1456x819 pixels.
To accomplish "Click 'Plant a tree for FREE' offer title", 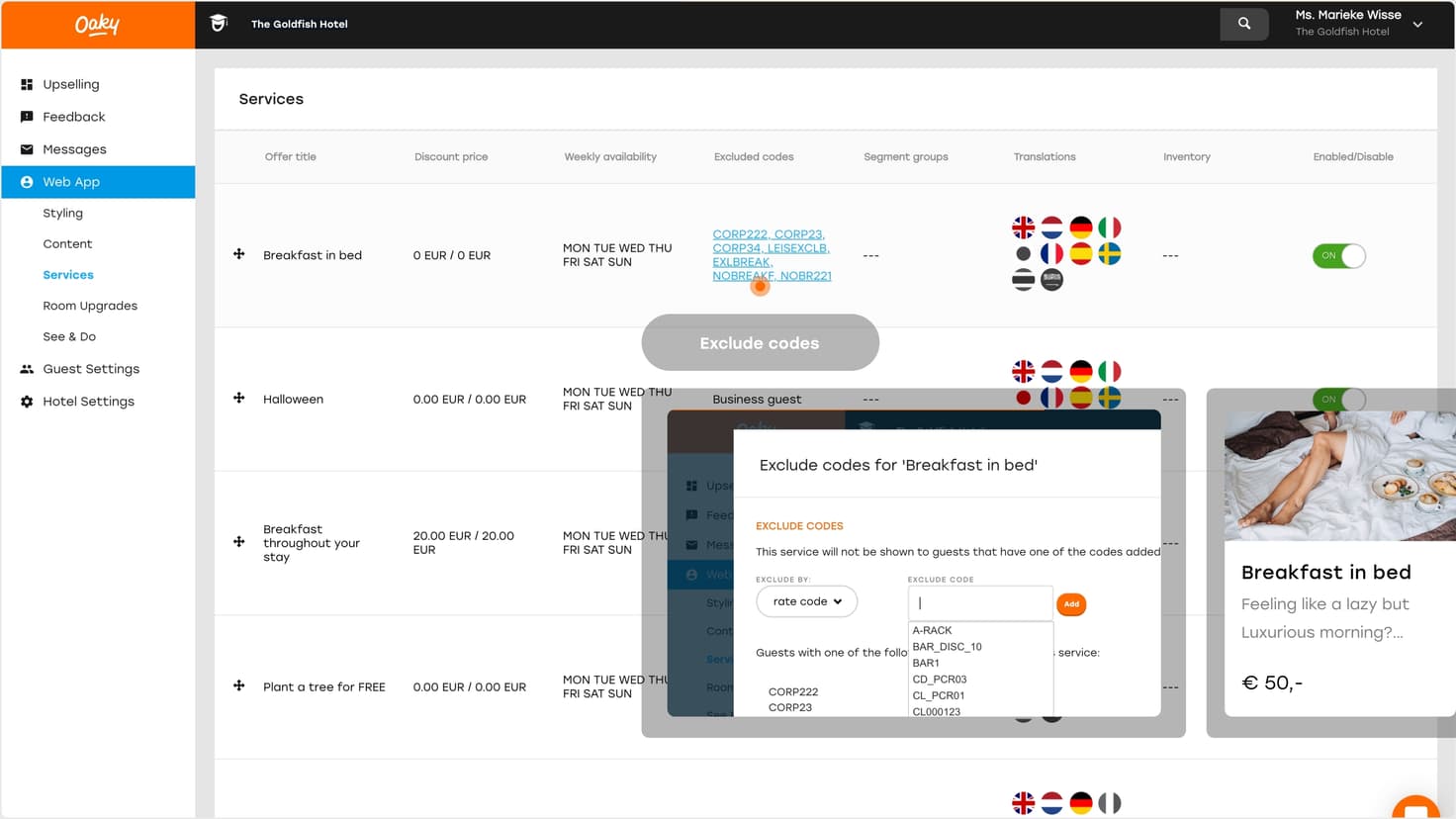I will pos(324,686).
